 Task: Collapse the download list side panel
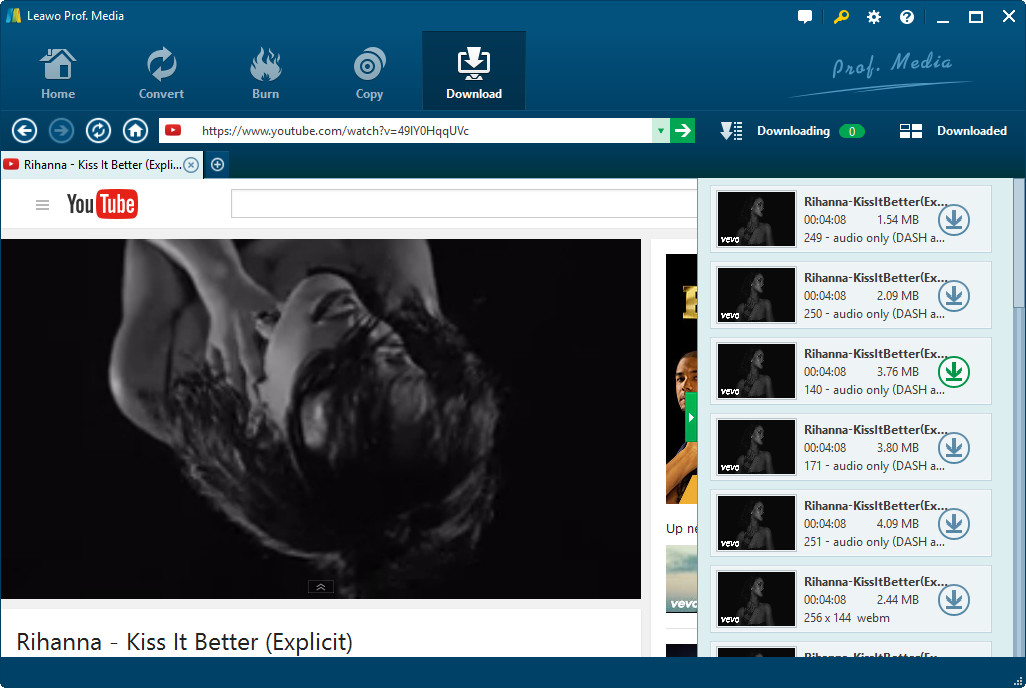(690, 417)
